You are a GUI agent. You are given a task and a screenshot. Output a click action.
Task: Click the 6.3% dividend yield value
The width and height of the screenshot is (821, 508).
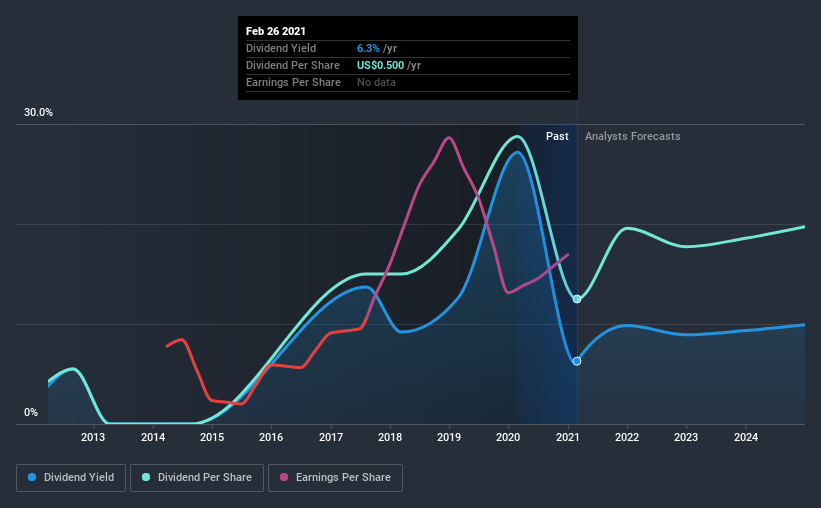tap(368, 48)
